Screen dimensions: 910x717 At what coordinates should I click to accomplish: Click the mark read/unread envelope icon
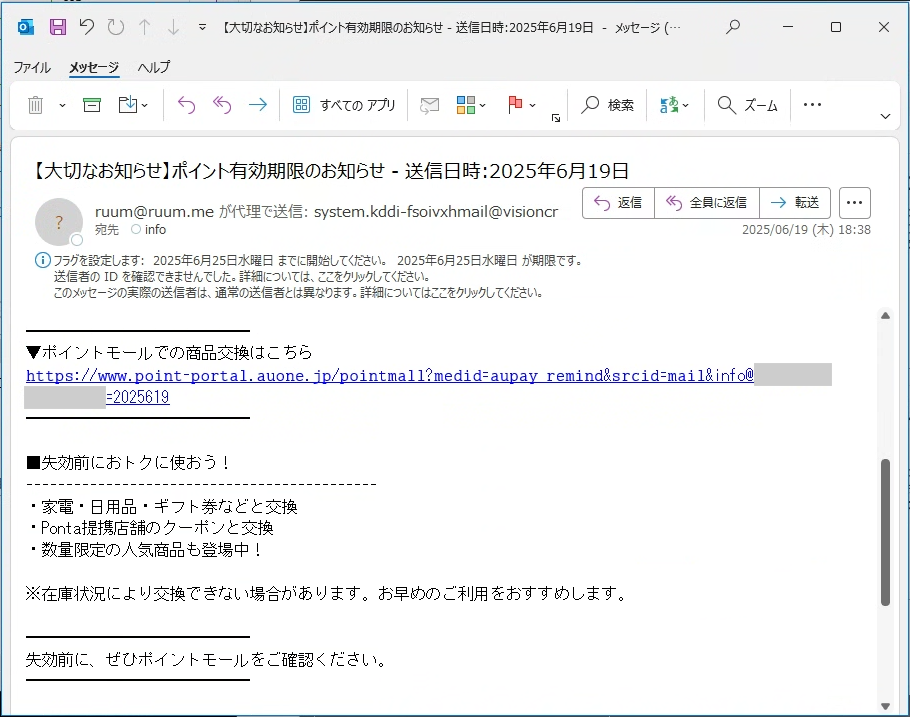pos(429,105)
